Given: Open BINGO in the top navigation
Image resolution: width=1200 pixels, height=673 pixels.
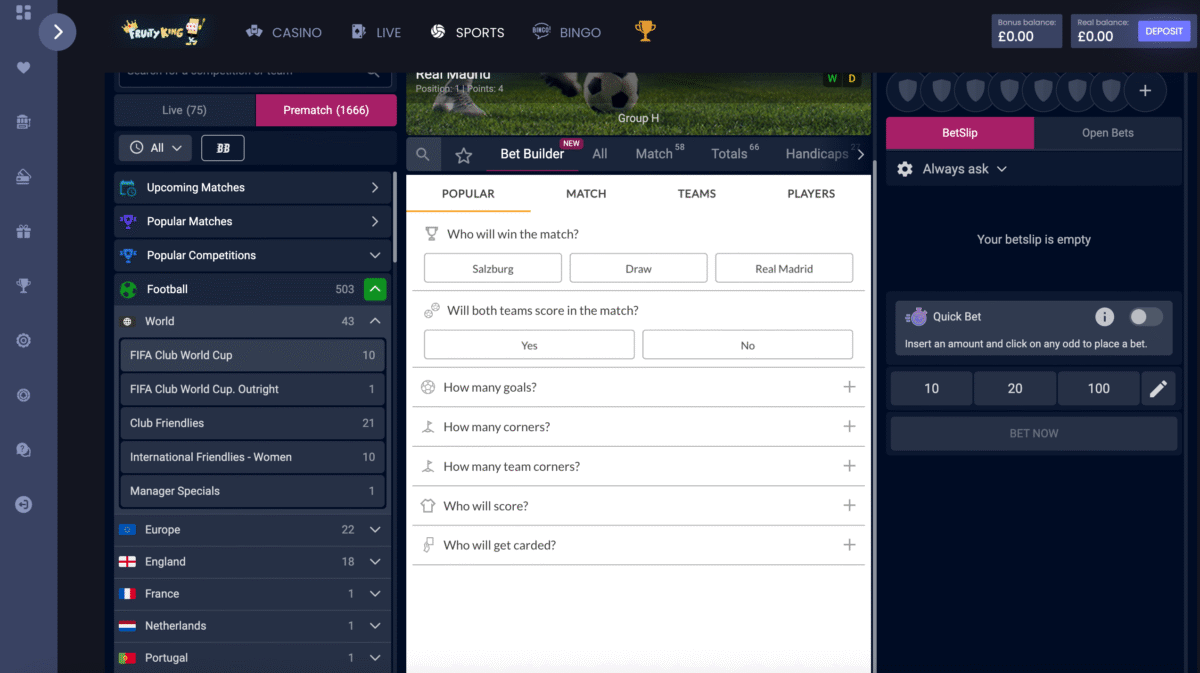Looking at the screenshot, I should click(x=567, y=32).
